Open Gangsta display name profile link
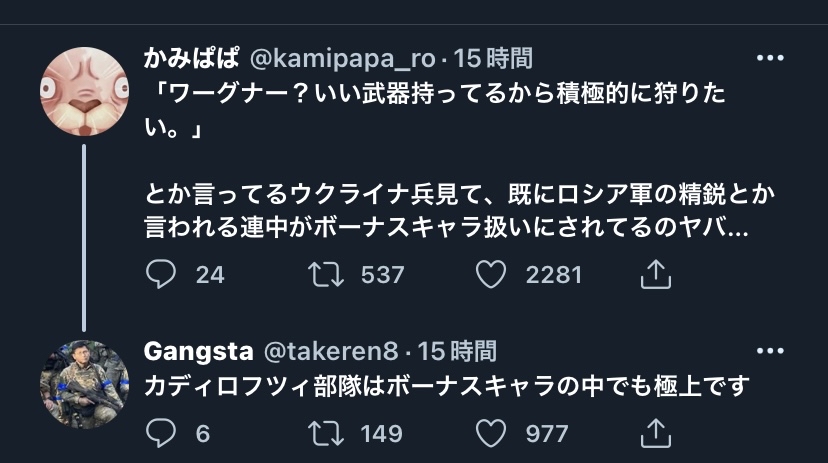 pyautogui.click(x=197, y=351)
